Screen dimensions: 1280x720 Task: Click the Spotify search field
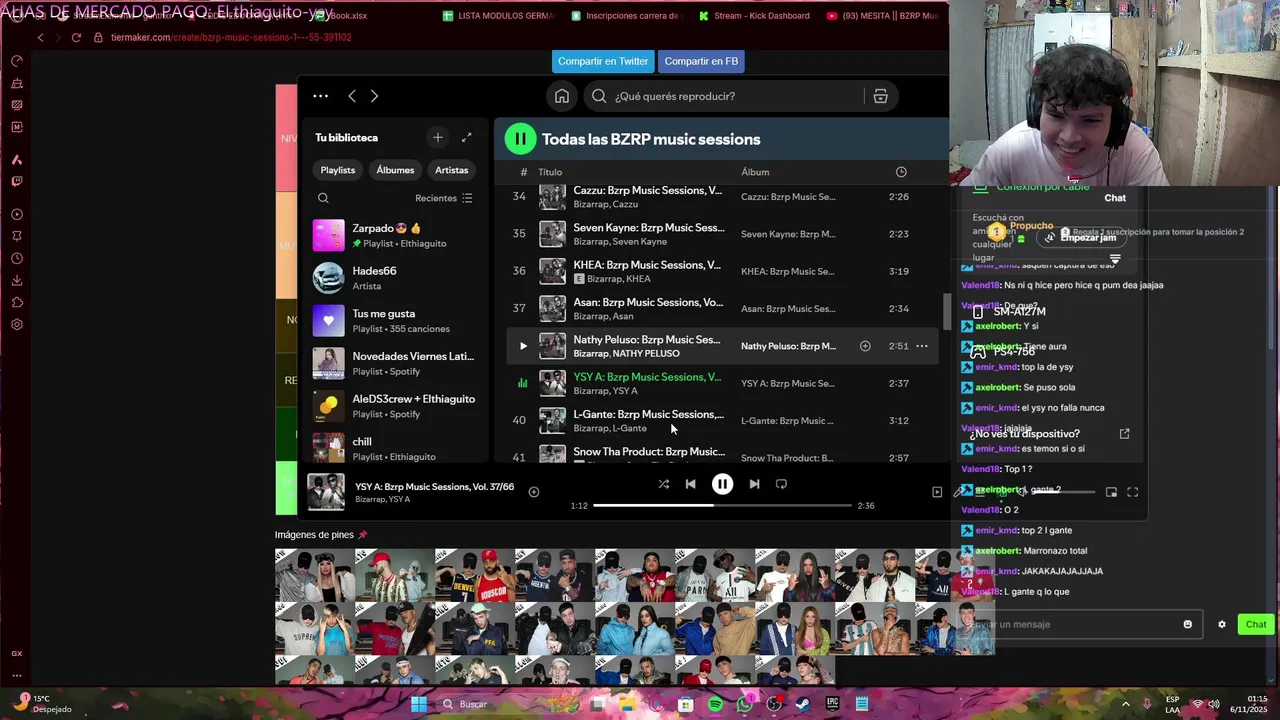[x=722, y=96]
